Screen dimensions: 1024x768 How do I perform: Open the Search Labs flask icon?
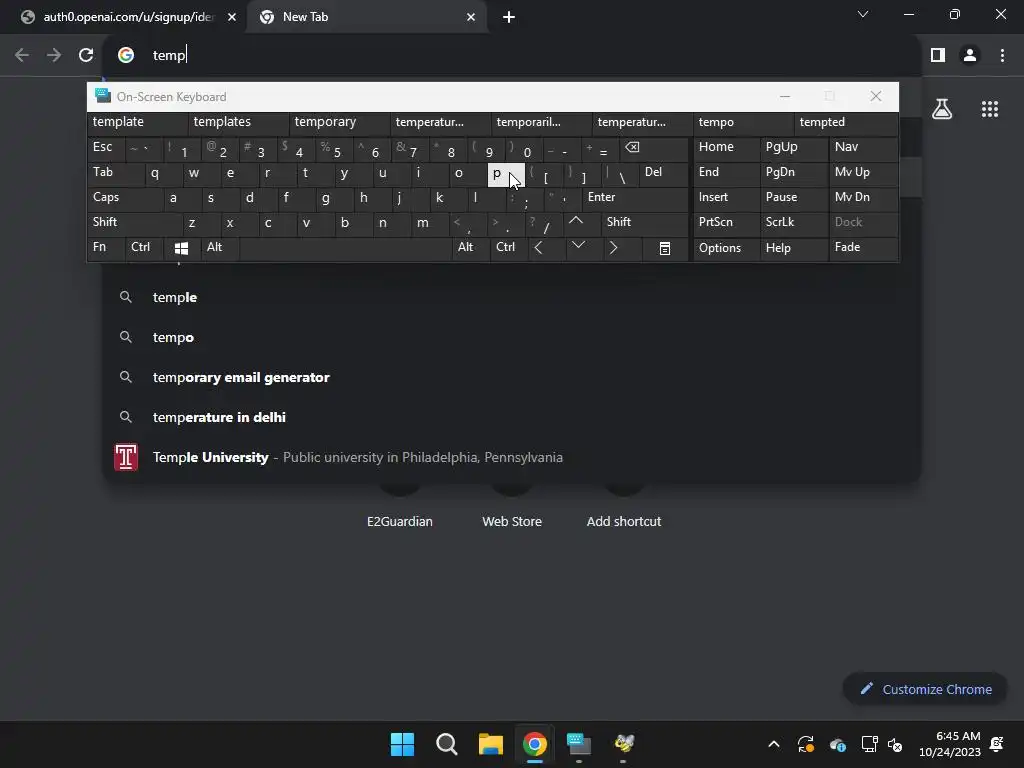coord(942,109)
